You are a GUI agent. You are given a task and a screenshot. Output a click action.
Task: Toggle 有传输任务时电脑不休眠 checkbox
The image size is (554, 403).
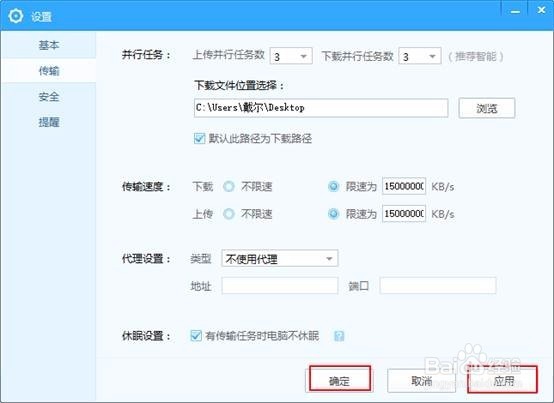click(x=196, y=336)
